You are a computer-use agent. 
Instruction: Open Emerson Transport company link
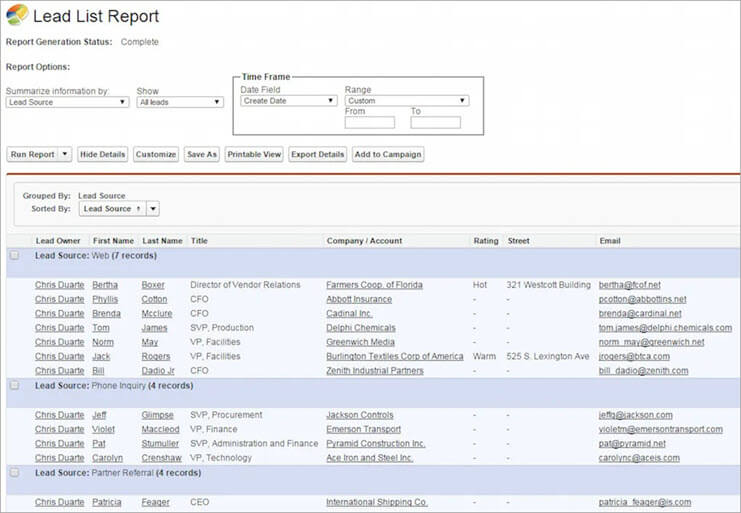[363, 429]
